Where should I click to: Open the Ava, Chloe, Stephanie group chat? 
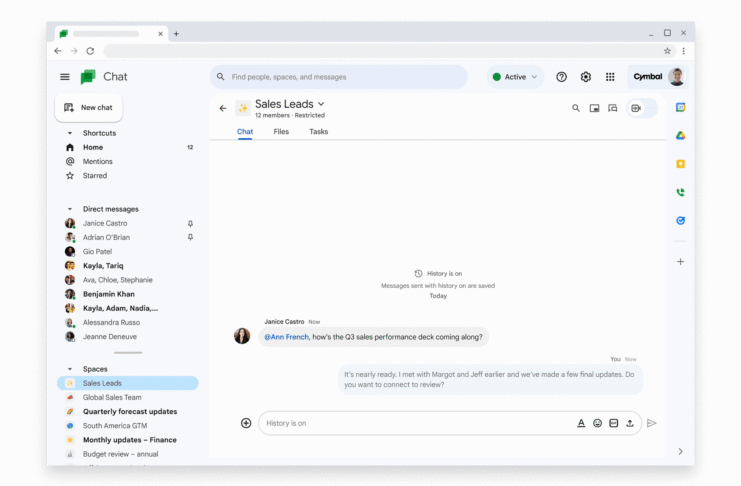pyautogui.click(x=128, y=280)
